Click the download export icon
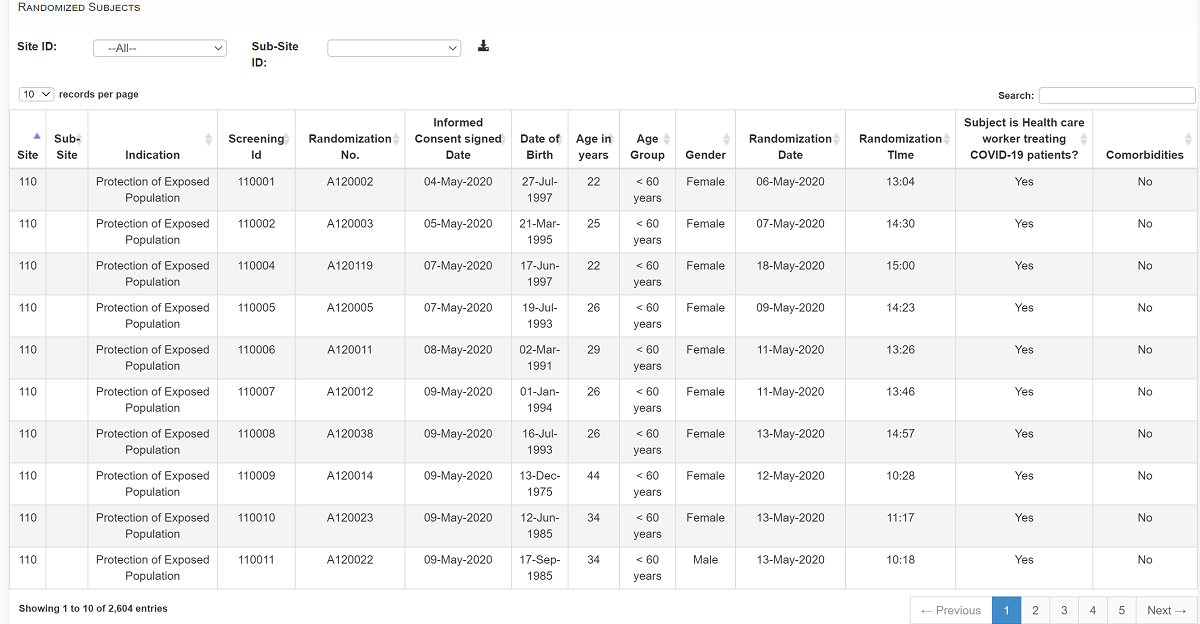This screenshot has height=624, width=1200. pos(483,46)
